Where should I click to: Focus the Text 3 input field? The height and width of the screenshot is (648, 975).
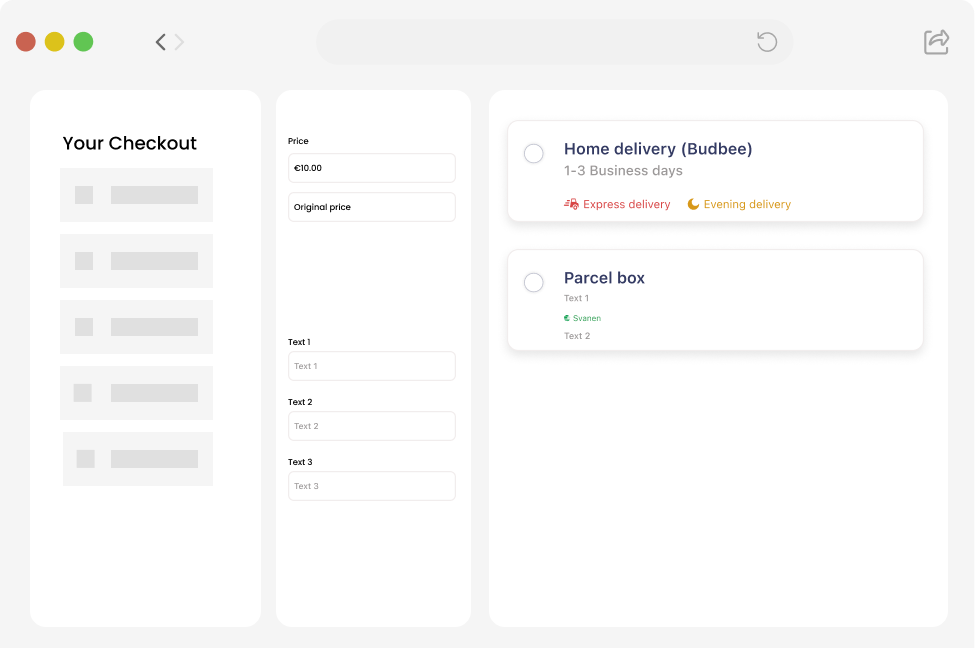[x=371, y=486]
